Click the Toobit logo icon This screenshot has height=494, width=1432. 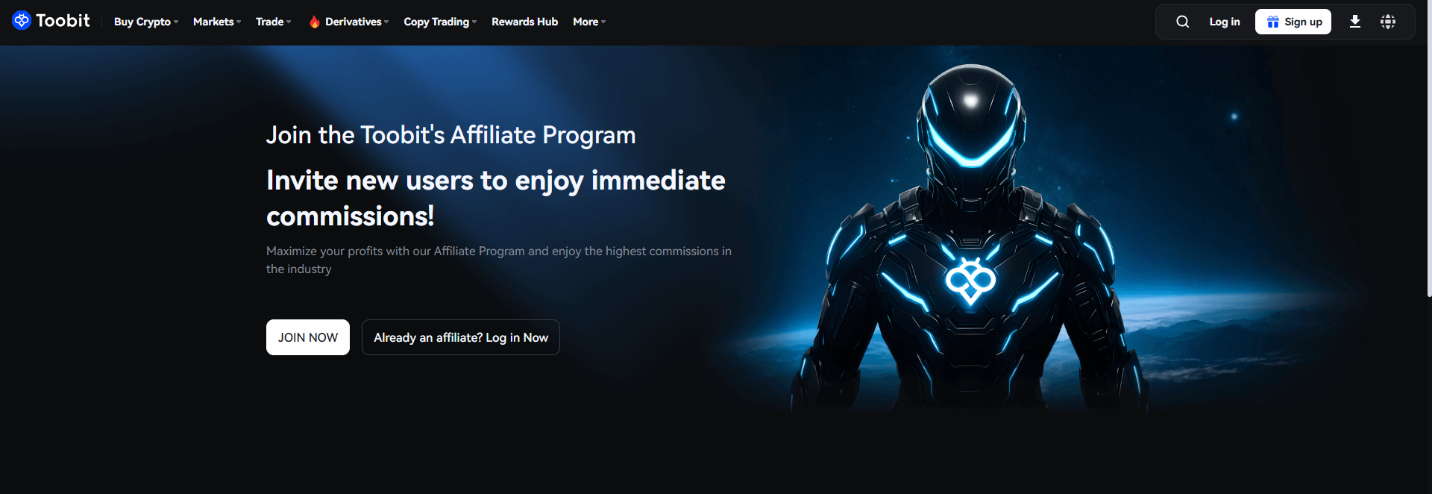pyautogui.click(x=21, y=21)
